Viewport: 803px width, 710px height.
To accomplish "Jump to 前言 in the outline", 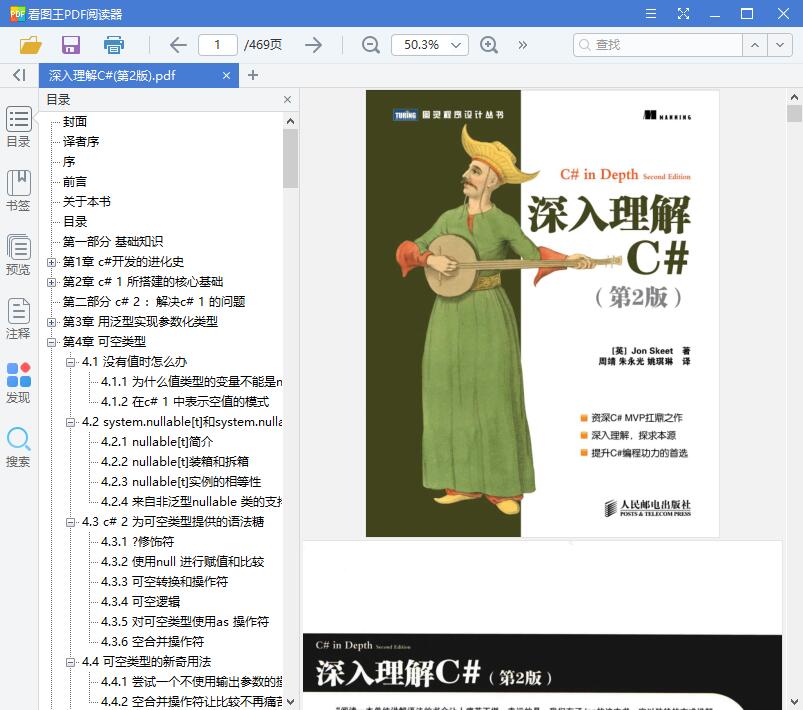I will click(x=75, y=182).
